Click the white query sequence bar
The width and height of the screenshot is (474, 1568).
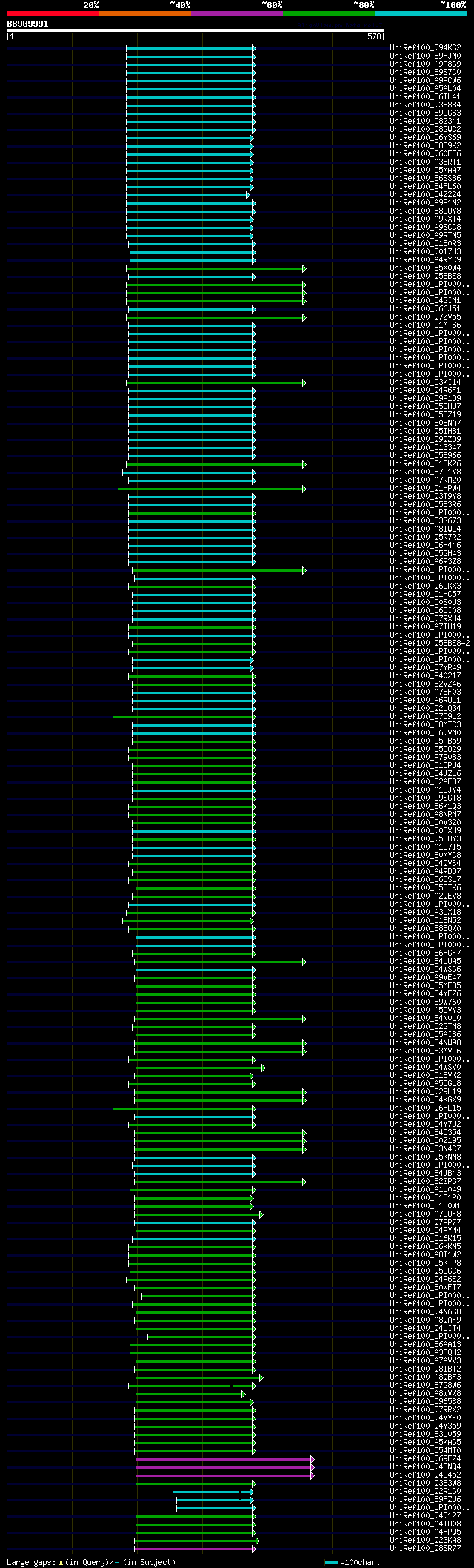pos(196,30)
